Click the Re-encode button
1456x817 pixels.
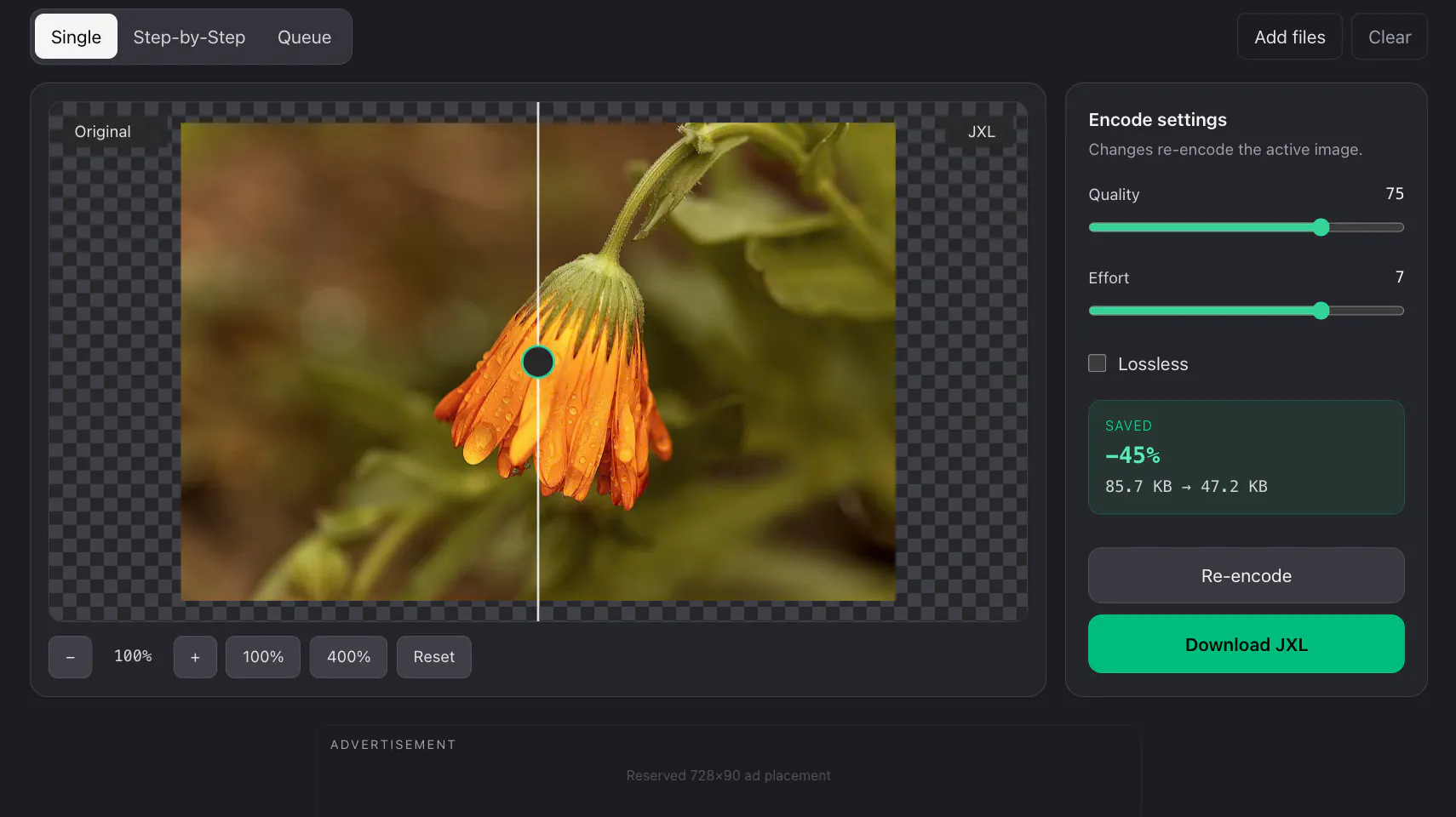[1246, 575]
